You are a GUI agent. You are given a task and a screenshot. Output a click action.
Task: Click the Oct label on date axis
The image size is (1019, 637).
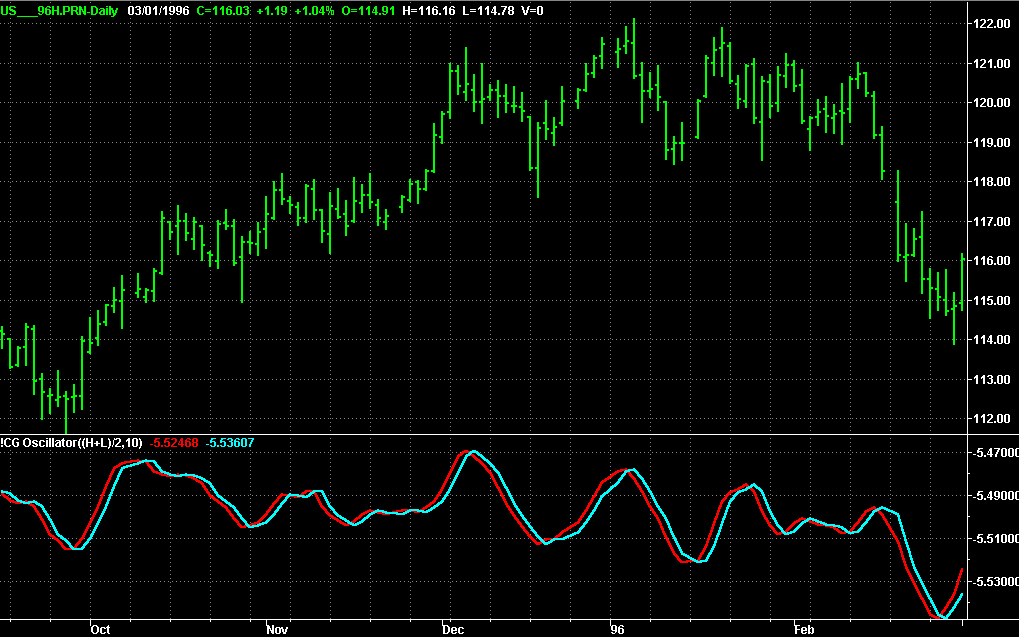click(100, 629)
